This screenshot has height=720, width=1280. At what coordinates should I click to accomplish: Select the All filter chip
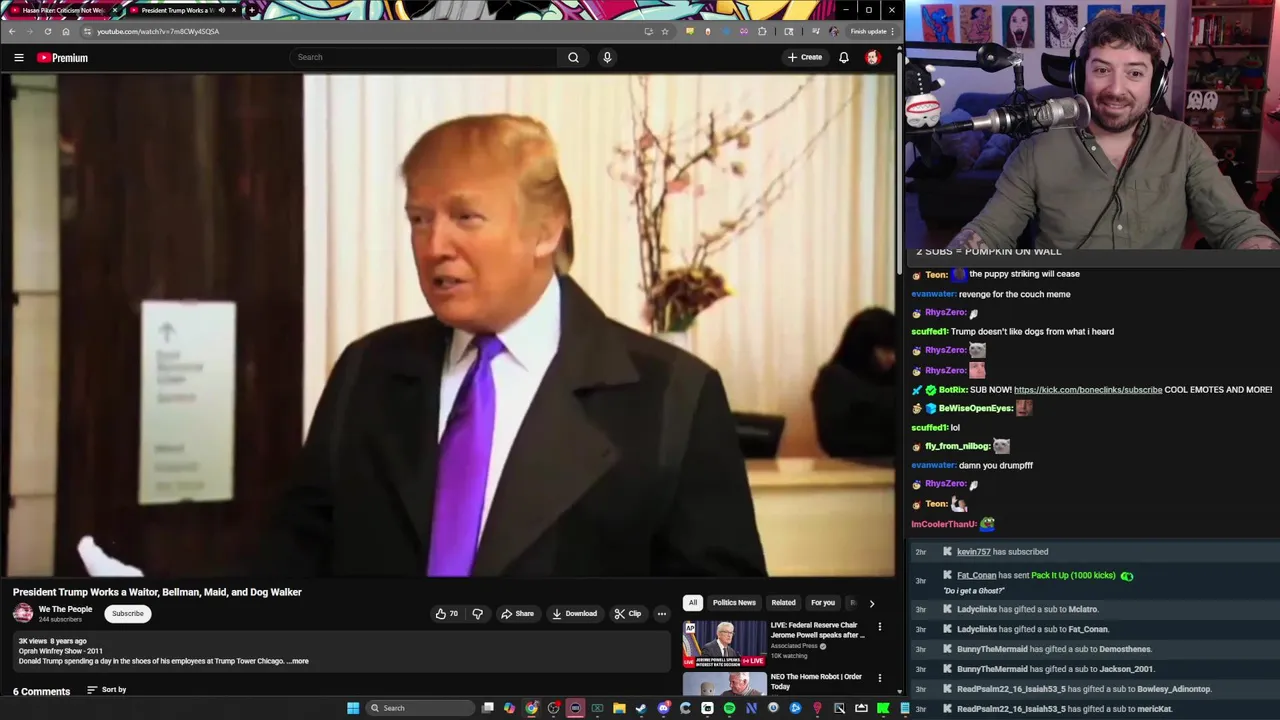pos(692,603)
